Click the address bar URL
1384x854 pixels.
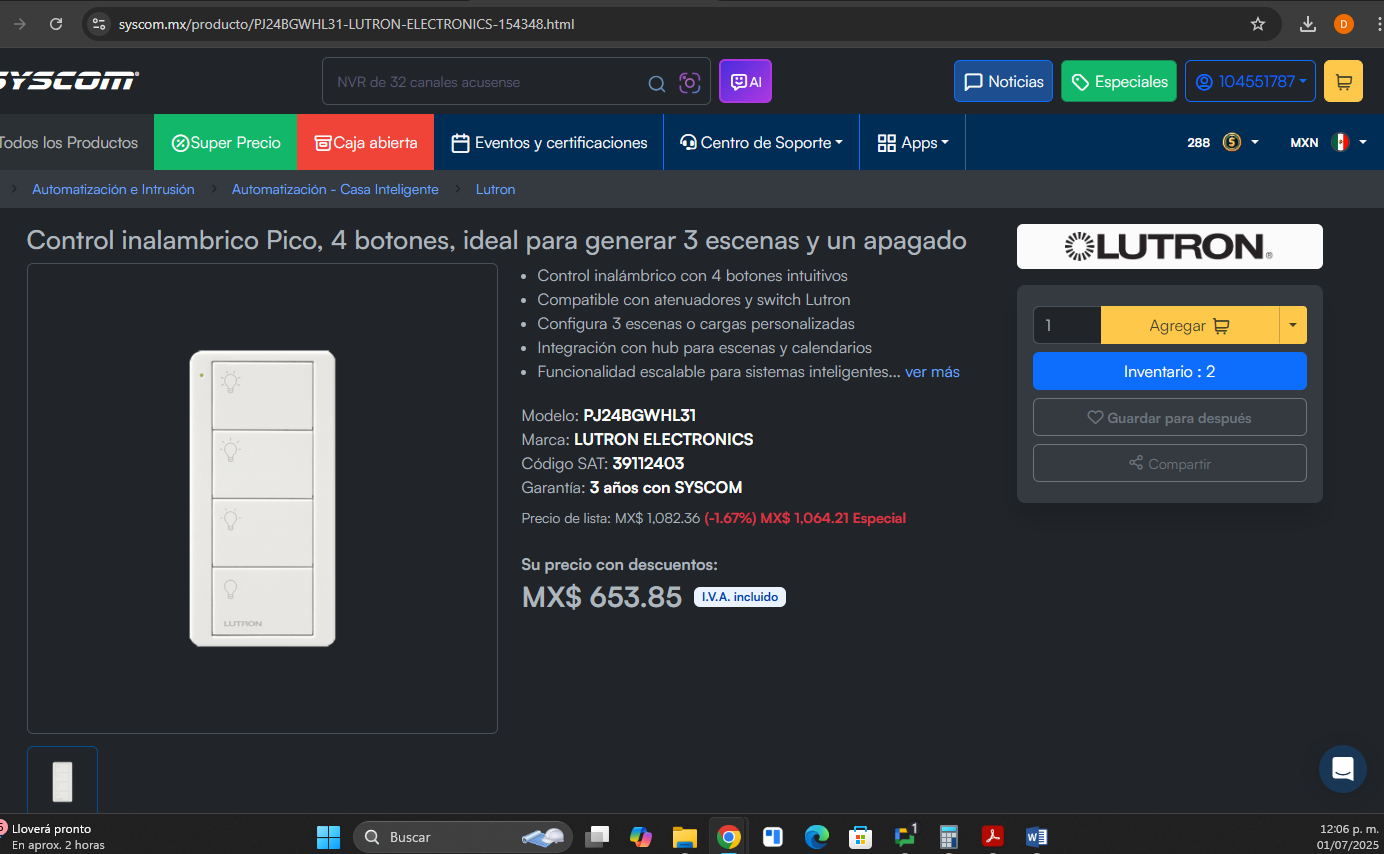346,24
